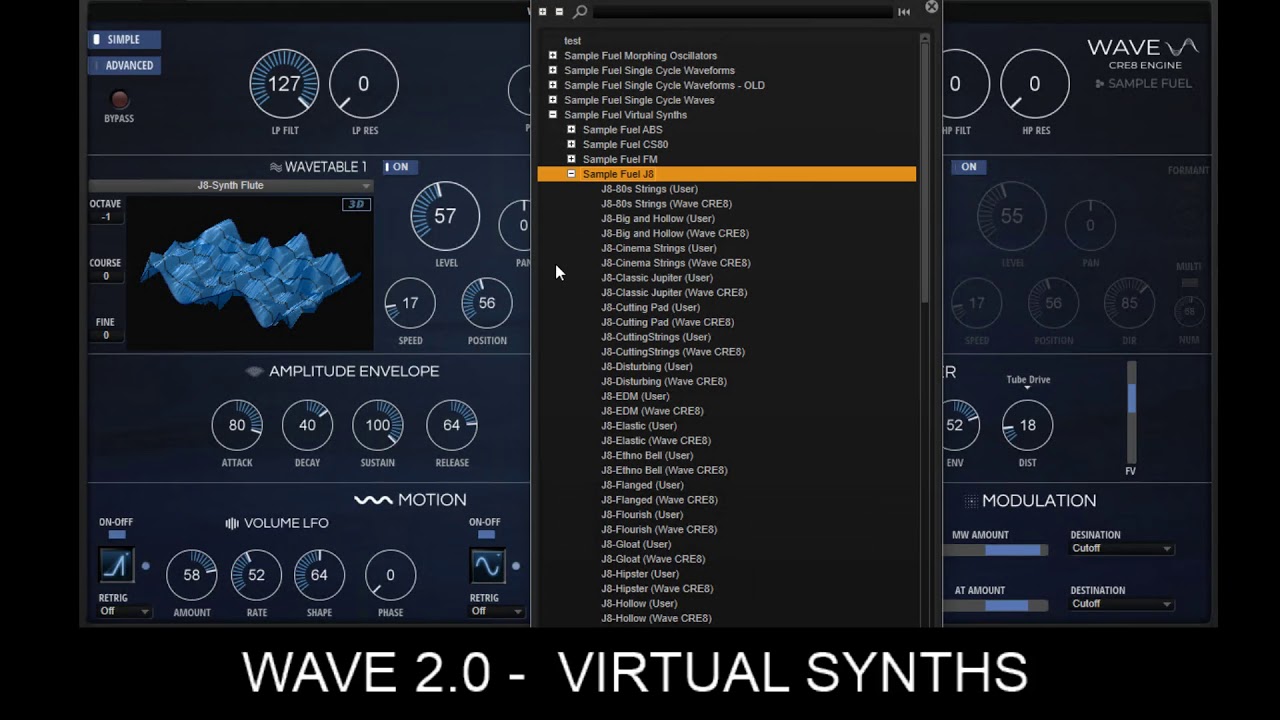
Task: Click the preset browser search field
Action: pyautogui.click(x=742, y=12)
